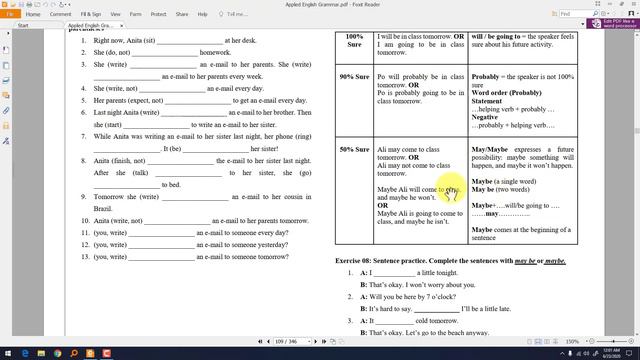Open the Security lock panel icon
Image resolution: width=640 pixels, height=360 pixels.
(x=6, y=126)
